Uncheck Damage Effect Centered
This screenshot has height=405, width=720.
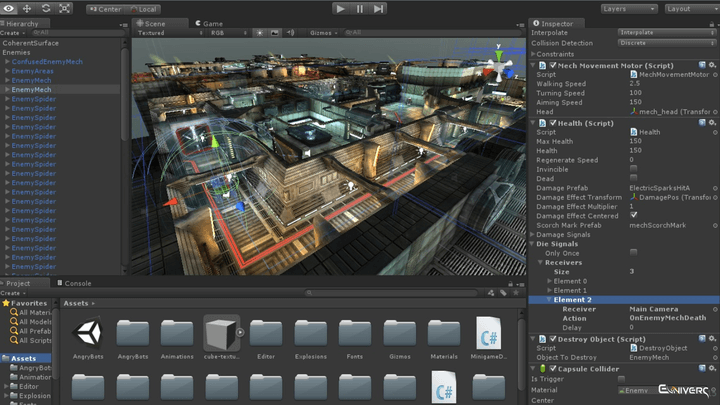pyautogui.click(x=634, y=215)
